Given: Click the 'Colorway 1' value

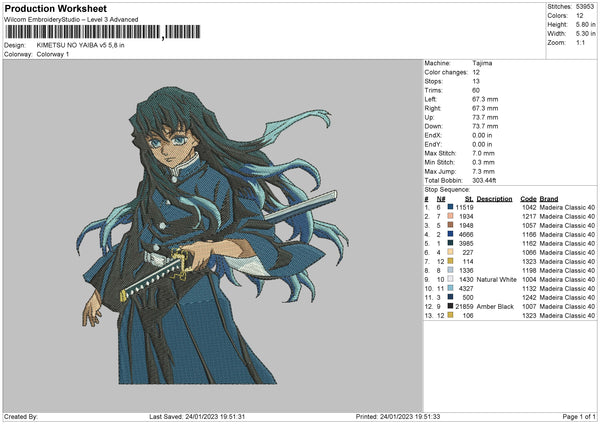Looking at the screenshot, I should (x=53, y=54).
